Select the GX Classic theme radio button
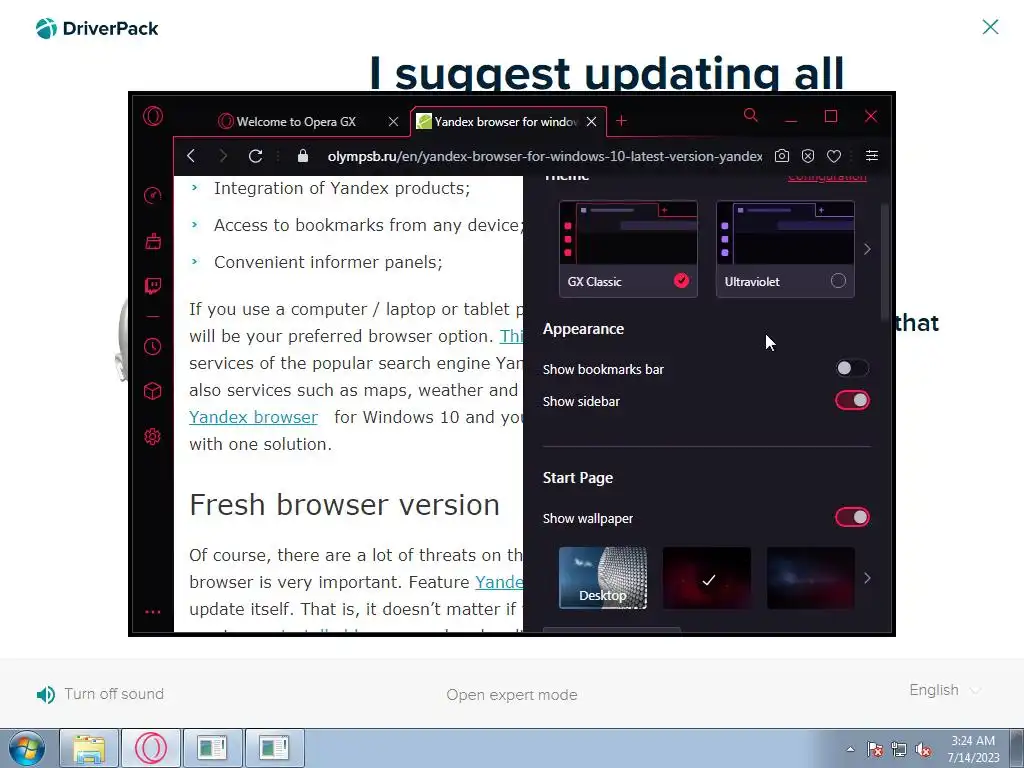 pyautogui.click(x=681, y=281)
